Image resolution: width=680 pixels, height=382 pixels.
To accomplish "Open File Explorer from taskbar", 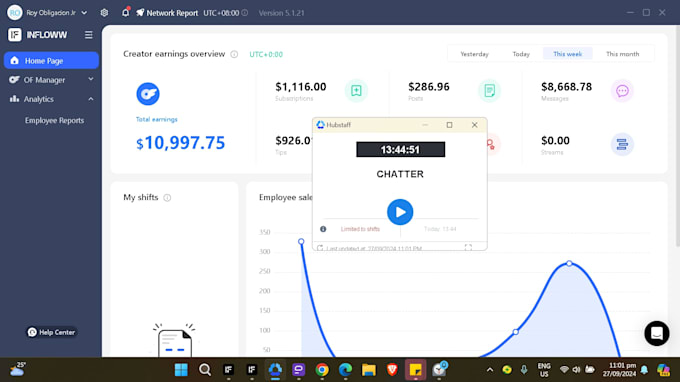I will 369,370.
